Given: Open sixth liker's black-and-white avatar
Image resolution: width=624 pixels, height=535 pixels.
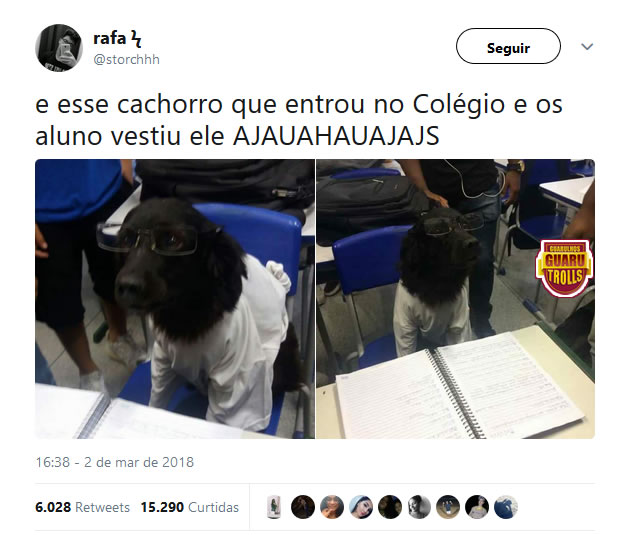Looking at the screenshot, I should [419, 507].
